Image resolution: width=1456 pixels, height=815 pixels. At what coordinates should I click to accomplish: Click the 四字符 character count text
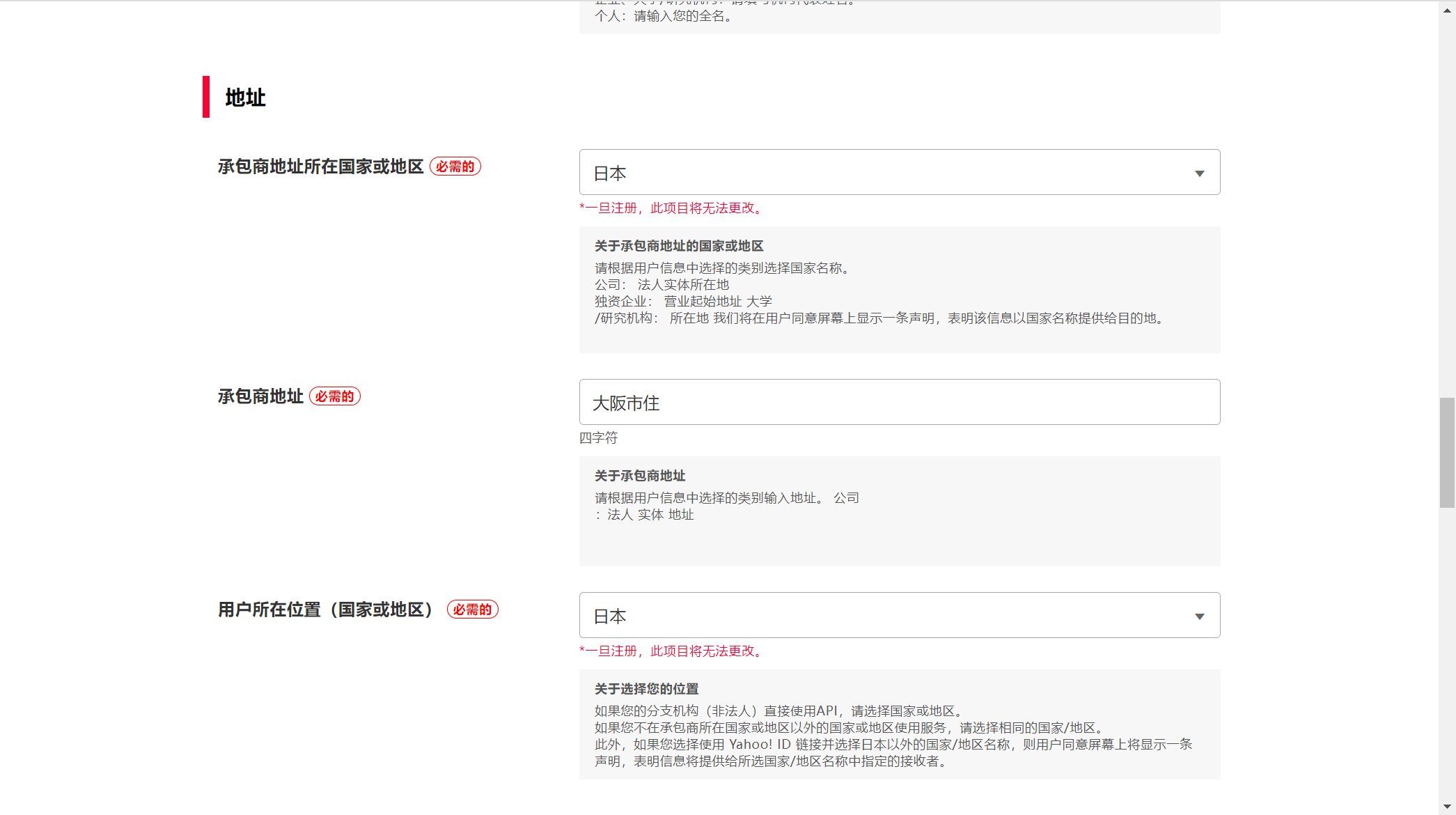pos(598,438)
